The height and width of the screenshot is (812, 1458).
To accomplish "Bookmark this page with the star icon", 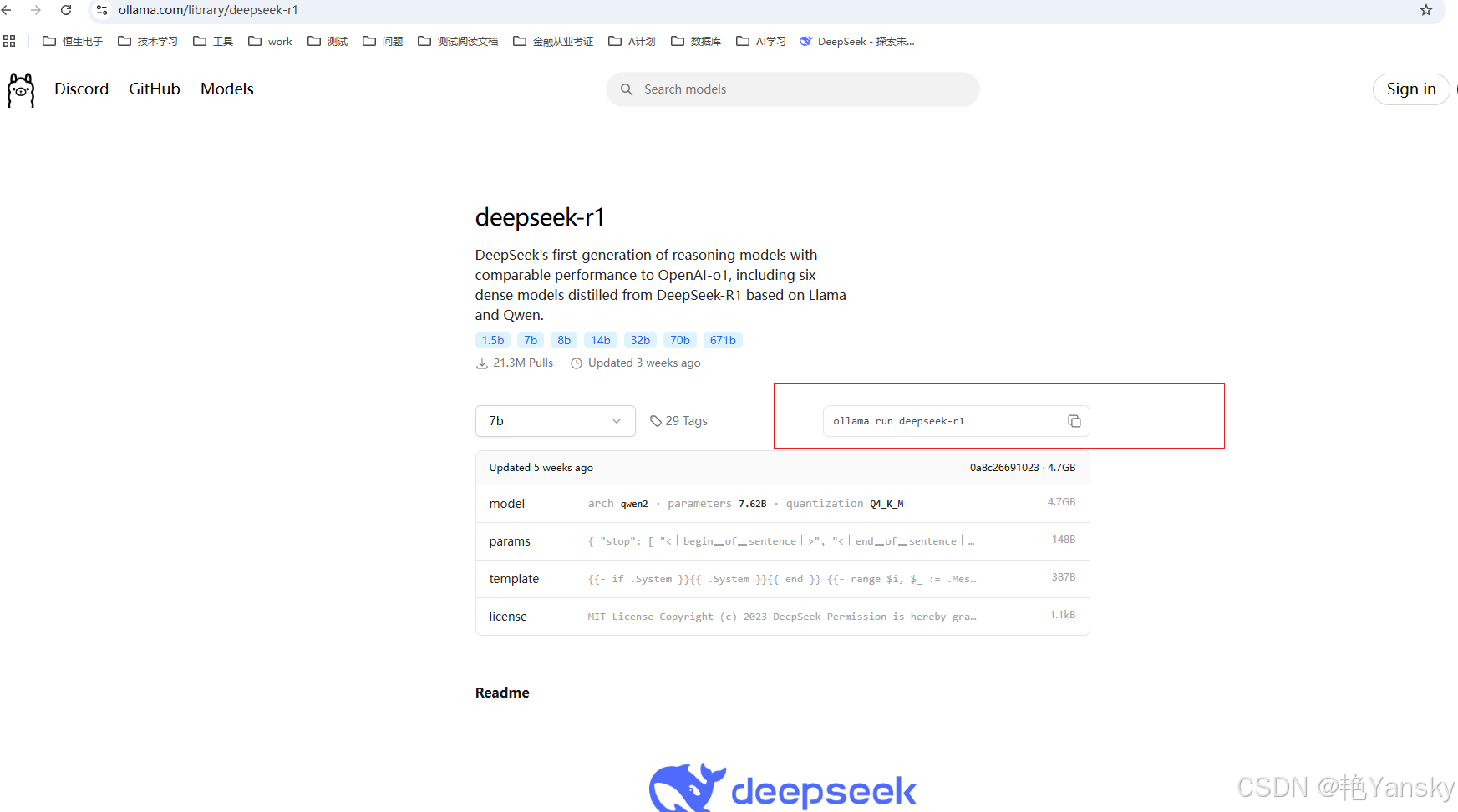I will pos(1426,10).
